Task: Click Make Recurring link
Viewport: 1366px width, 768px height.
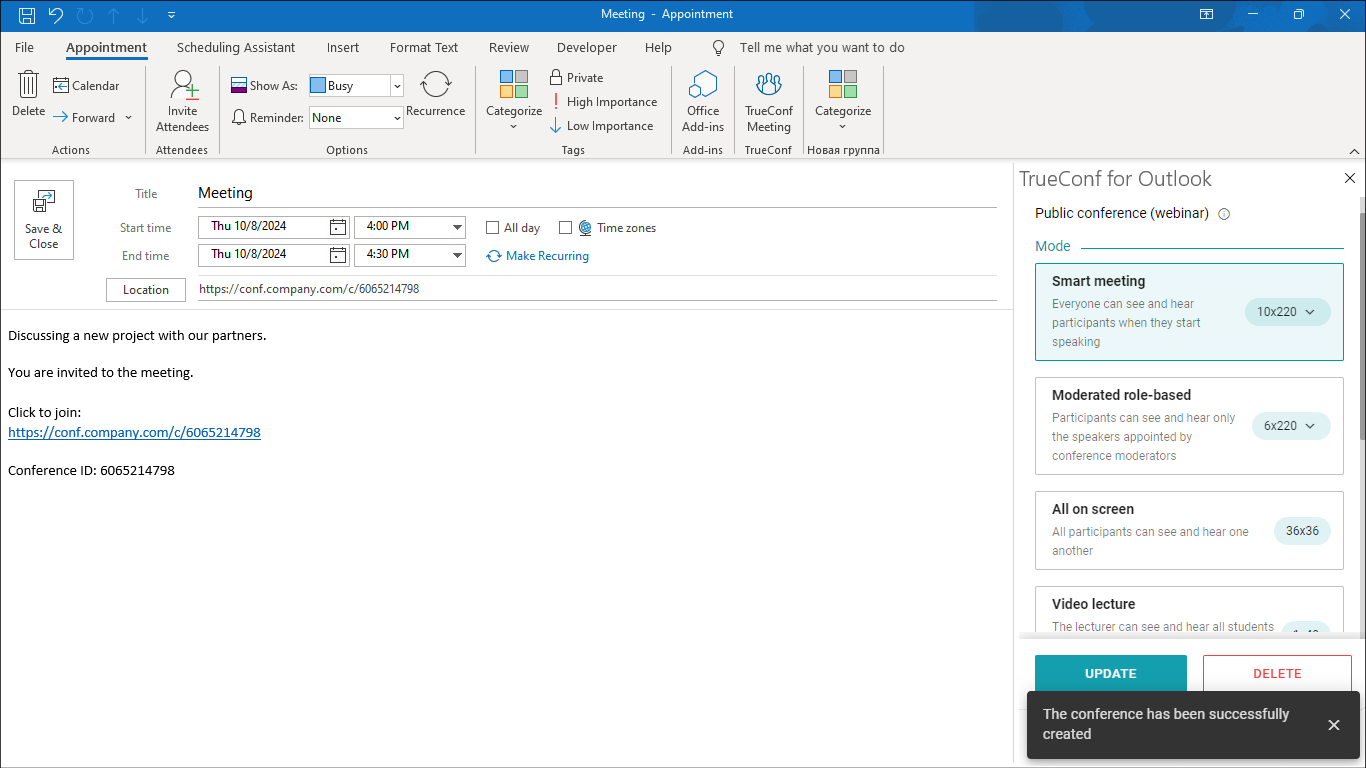Action: point(537,256)
